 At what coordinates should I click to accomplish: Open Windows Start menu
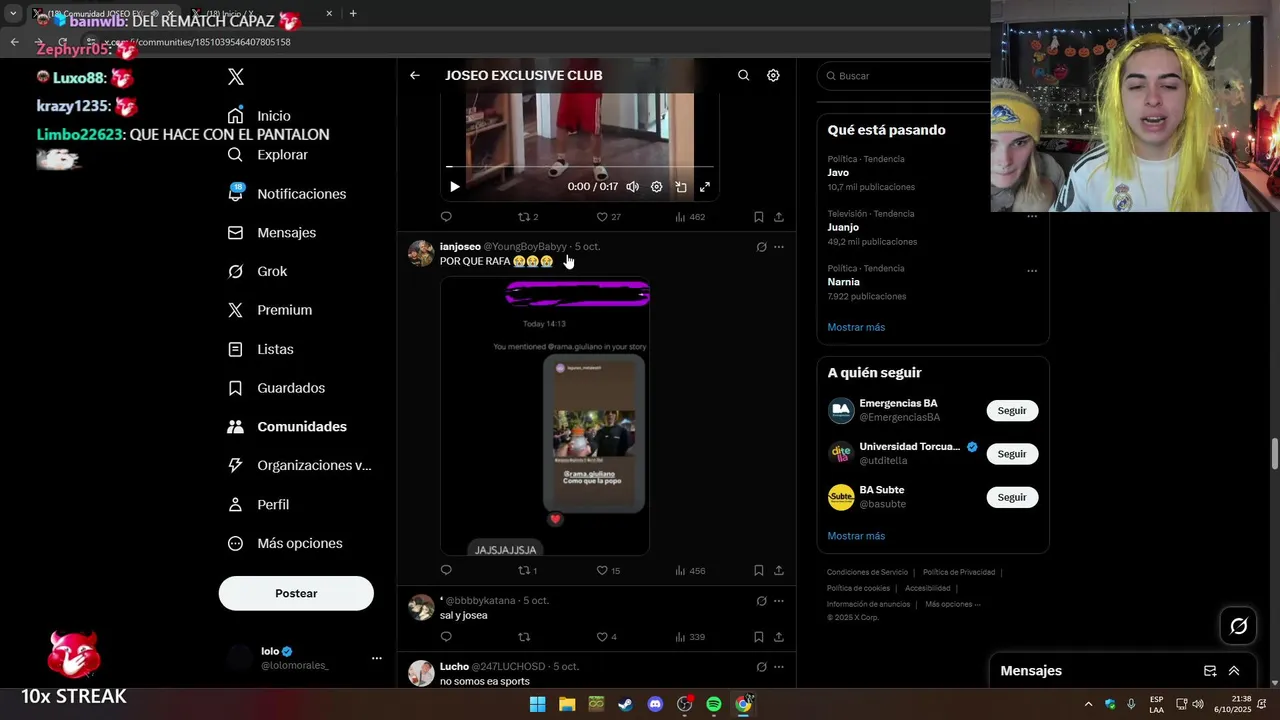(537, 704)
